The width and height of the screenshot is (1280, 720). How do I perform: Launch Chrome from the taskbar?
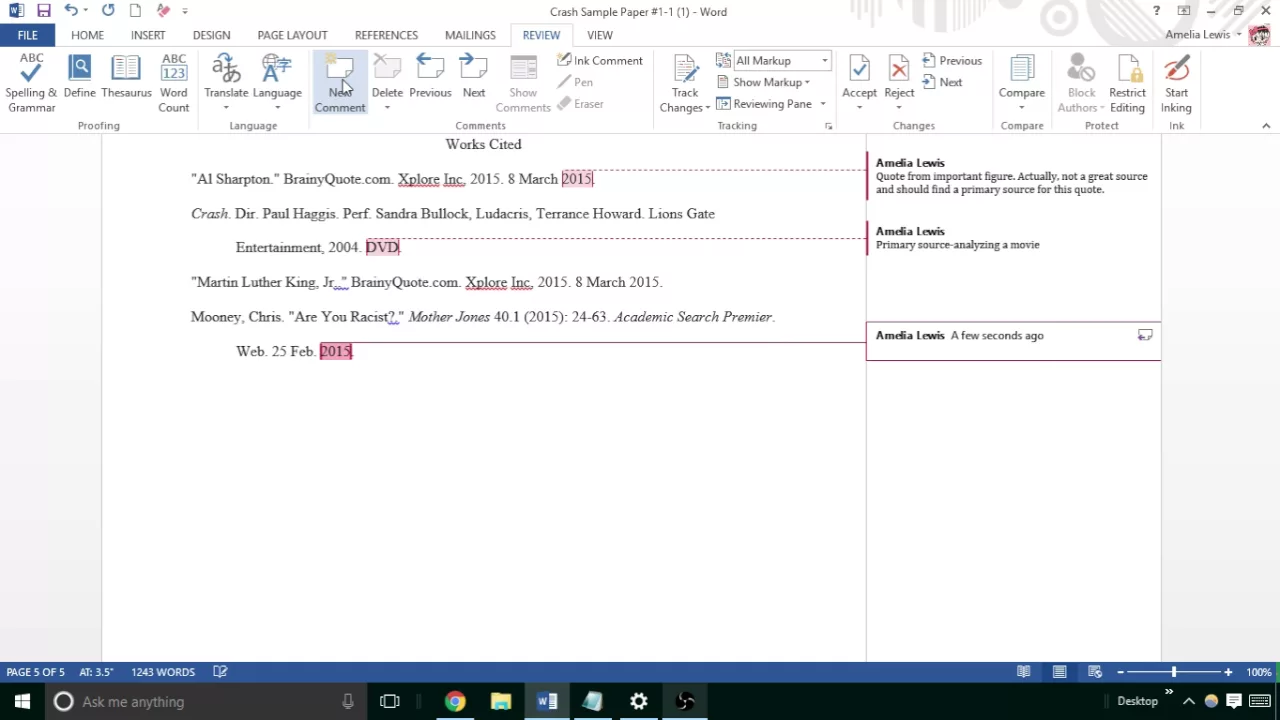tap(455, 701)
